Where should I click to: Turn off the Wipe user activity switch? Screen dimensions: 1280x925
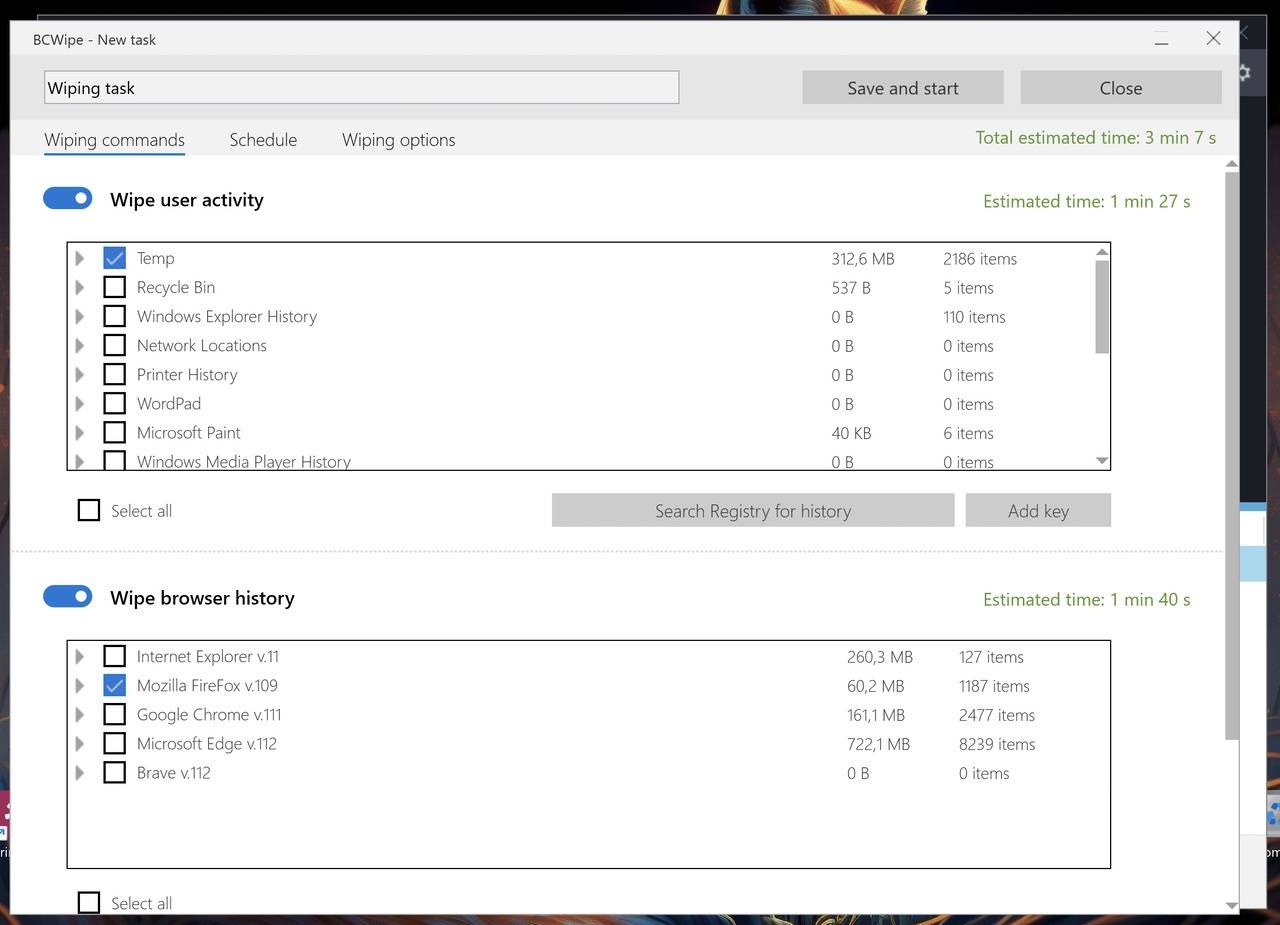pos(68,199)
